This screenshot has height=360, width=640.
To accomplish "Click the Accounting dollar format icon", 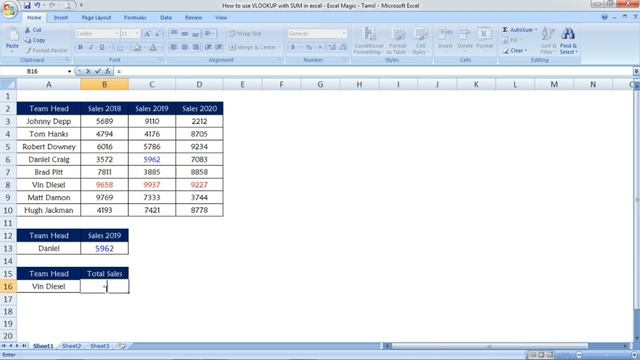I will point(293,47).
